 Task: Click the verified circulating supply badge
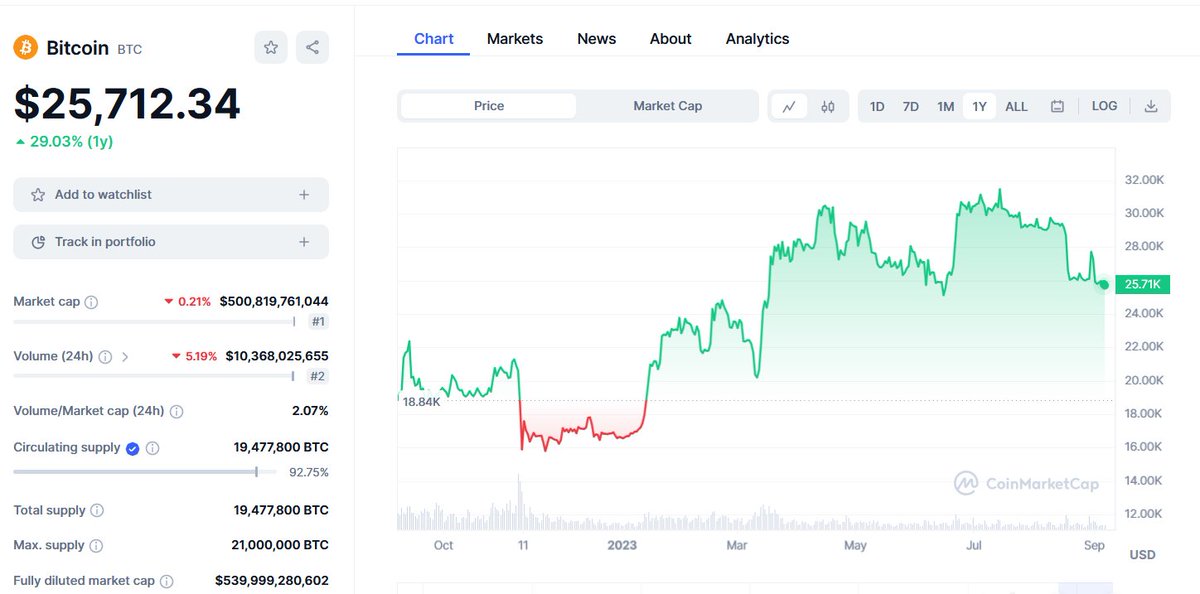click(x=132, y=448)
